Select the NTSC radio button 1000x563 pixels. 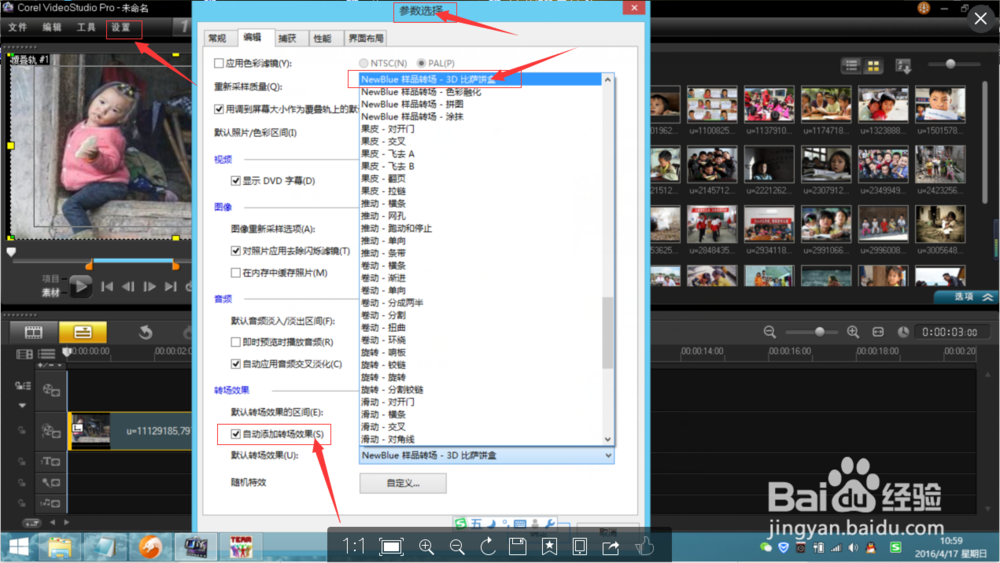(x=364, y=63)
